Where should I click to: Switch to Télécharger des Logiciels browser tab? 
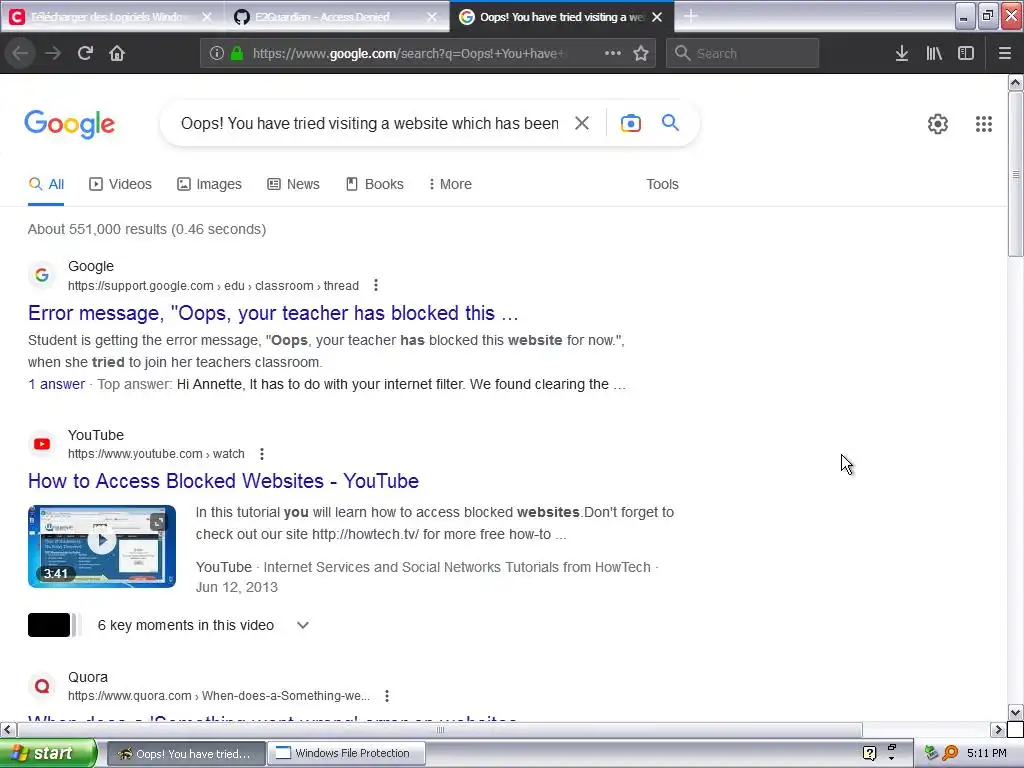104,17
